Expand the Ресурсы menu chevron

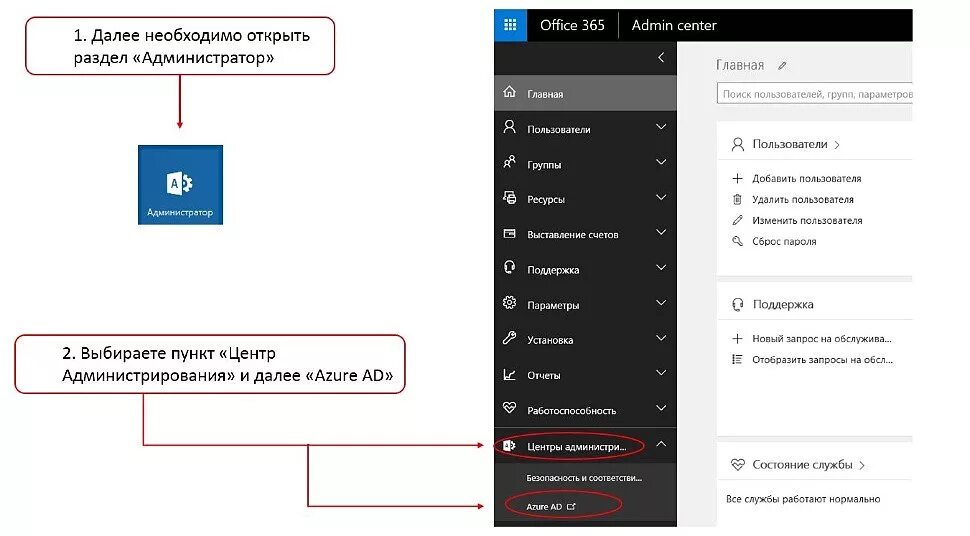pos(661,197)
